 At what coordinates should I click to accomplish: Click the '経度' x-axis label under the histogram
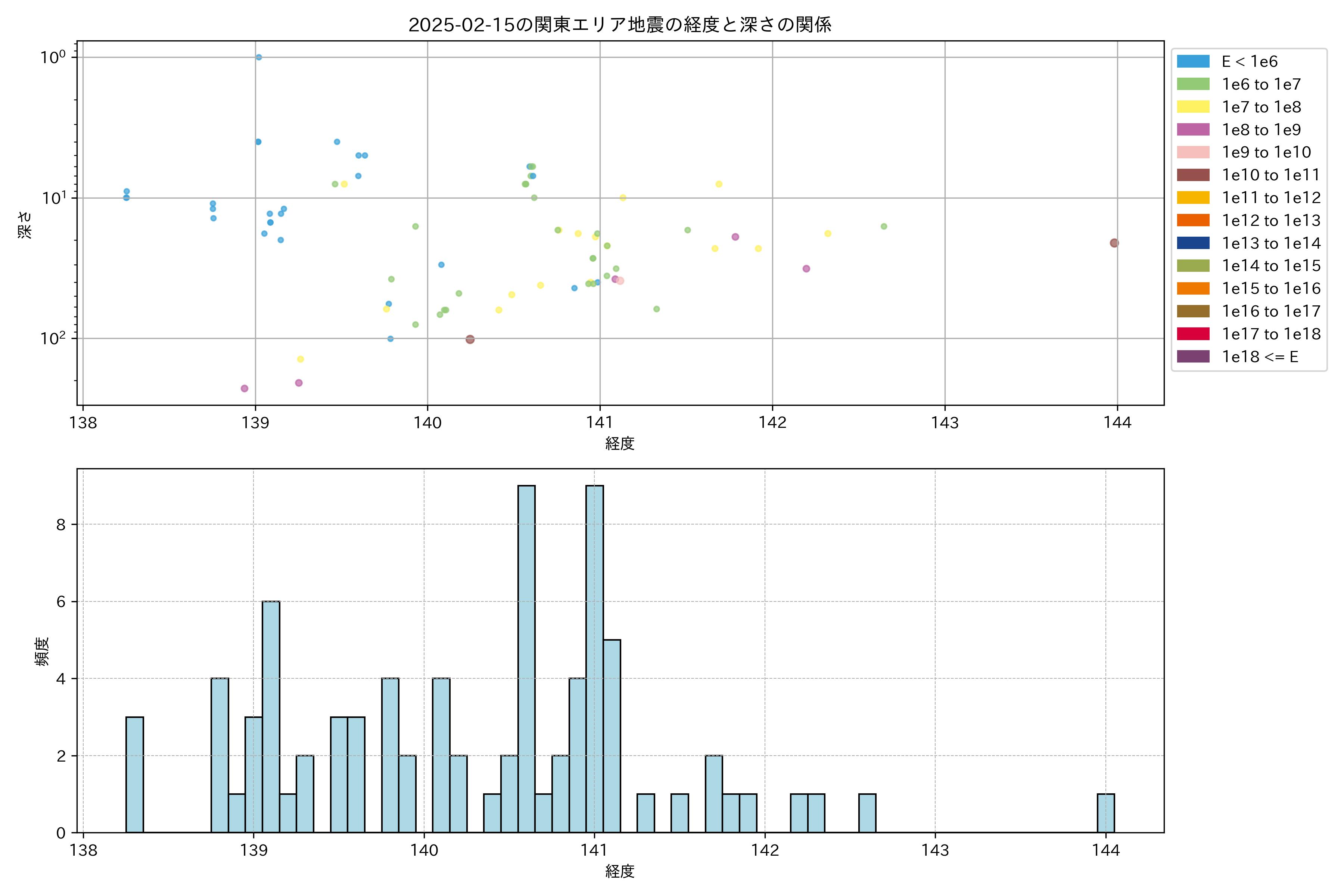pyautogui.click(x=619, y=871)
